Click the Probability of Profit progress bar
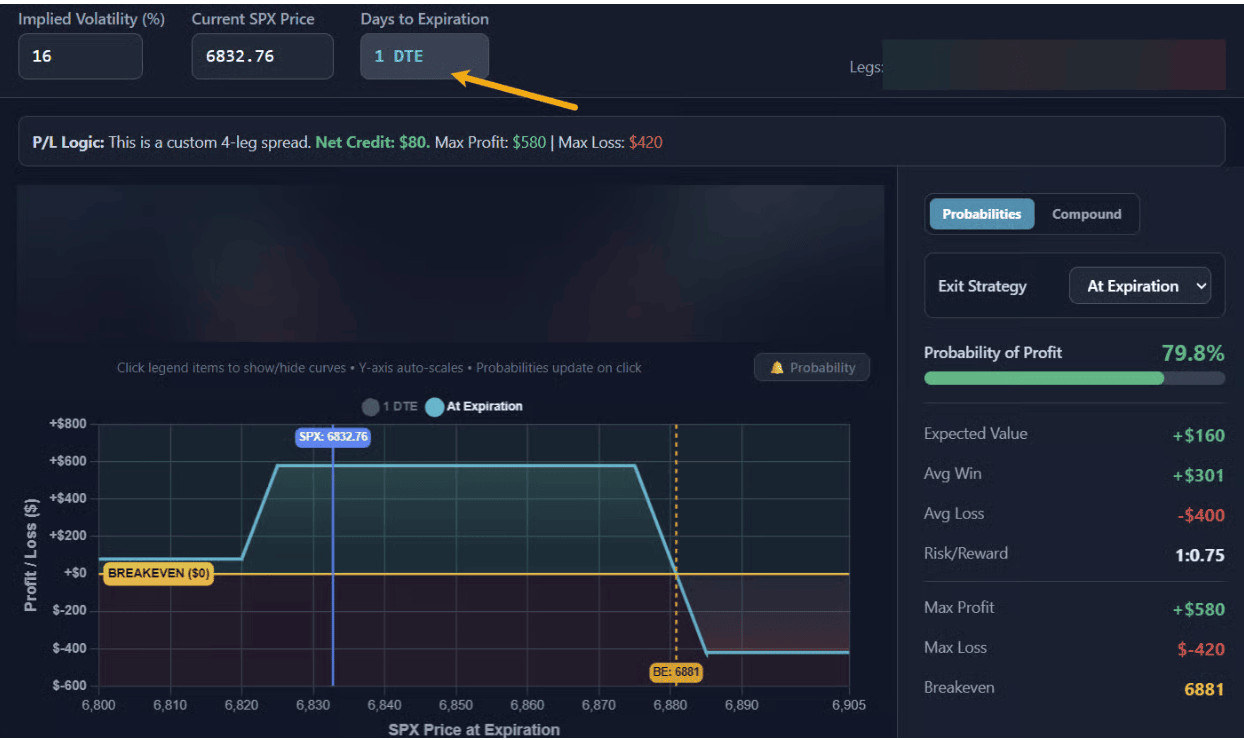 (1073, 378)
